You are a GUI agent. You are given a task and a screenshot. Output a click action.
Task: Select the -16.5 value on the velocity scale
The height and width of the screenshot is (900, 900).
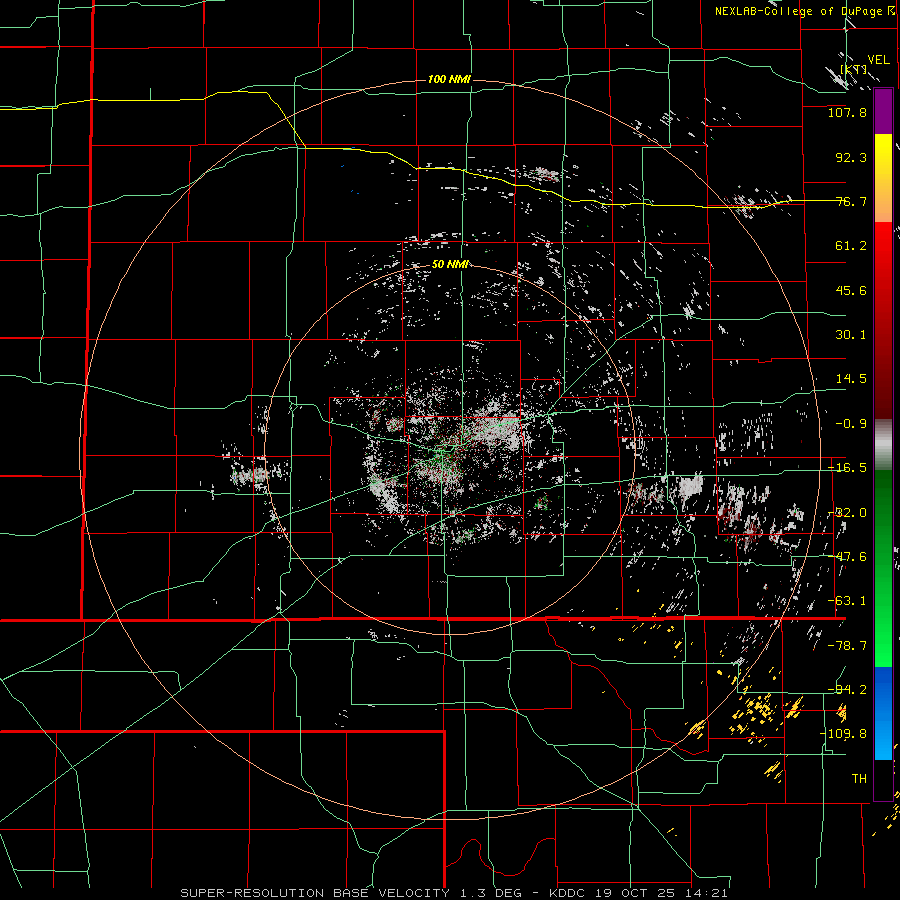pyautogui.click(x=847, y=468)
